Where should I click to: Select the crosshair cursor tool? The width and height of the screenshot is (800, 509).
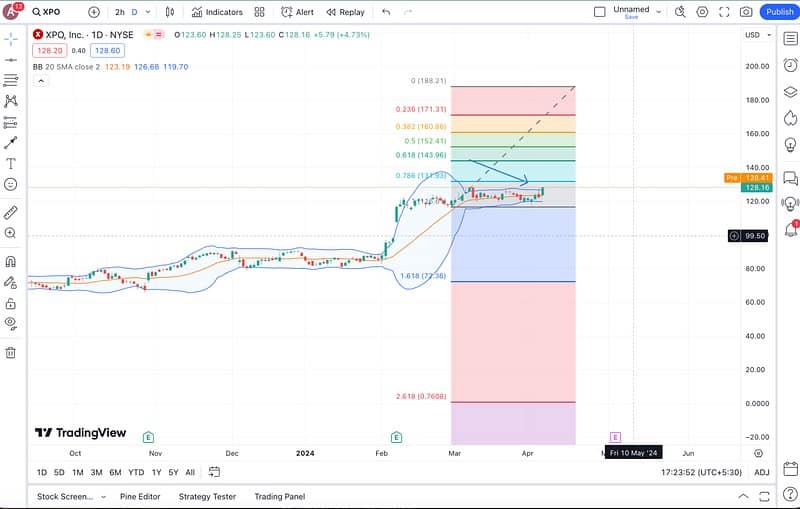tap(11, 39)
